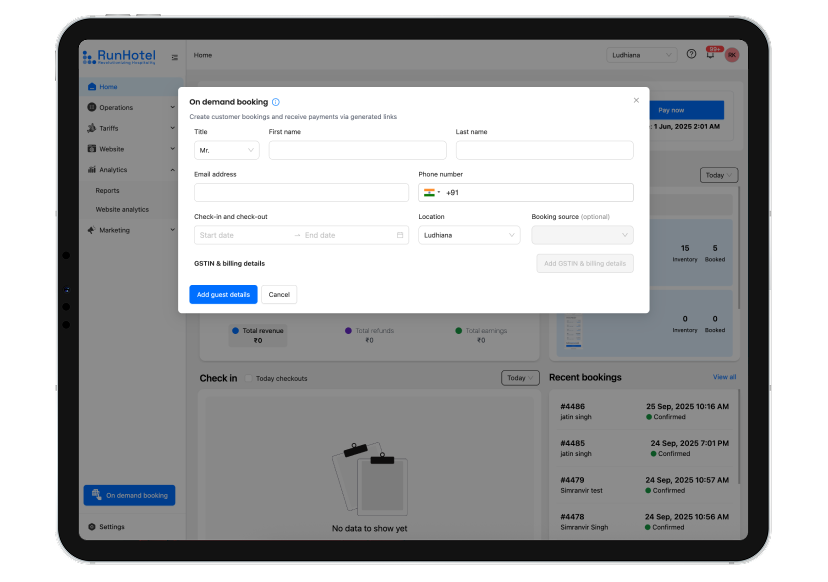Open Reports under Analytics
Viewport: 828px width, 582px height.
click(x=107, y=191)
